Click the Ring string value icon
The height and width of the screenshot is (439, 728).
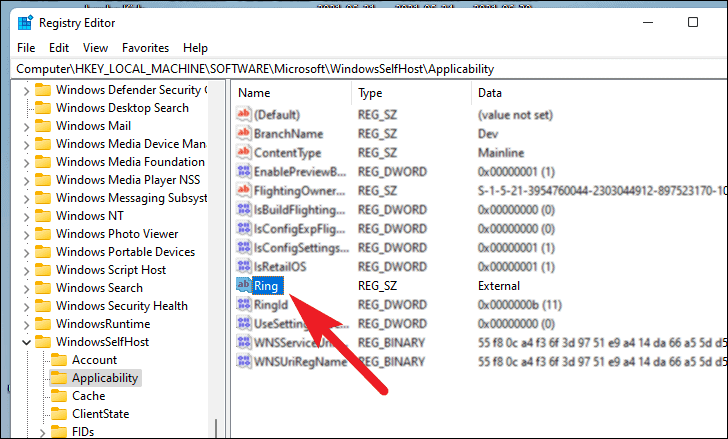click(x=243, y=285)
